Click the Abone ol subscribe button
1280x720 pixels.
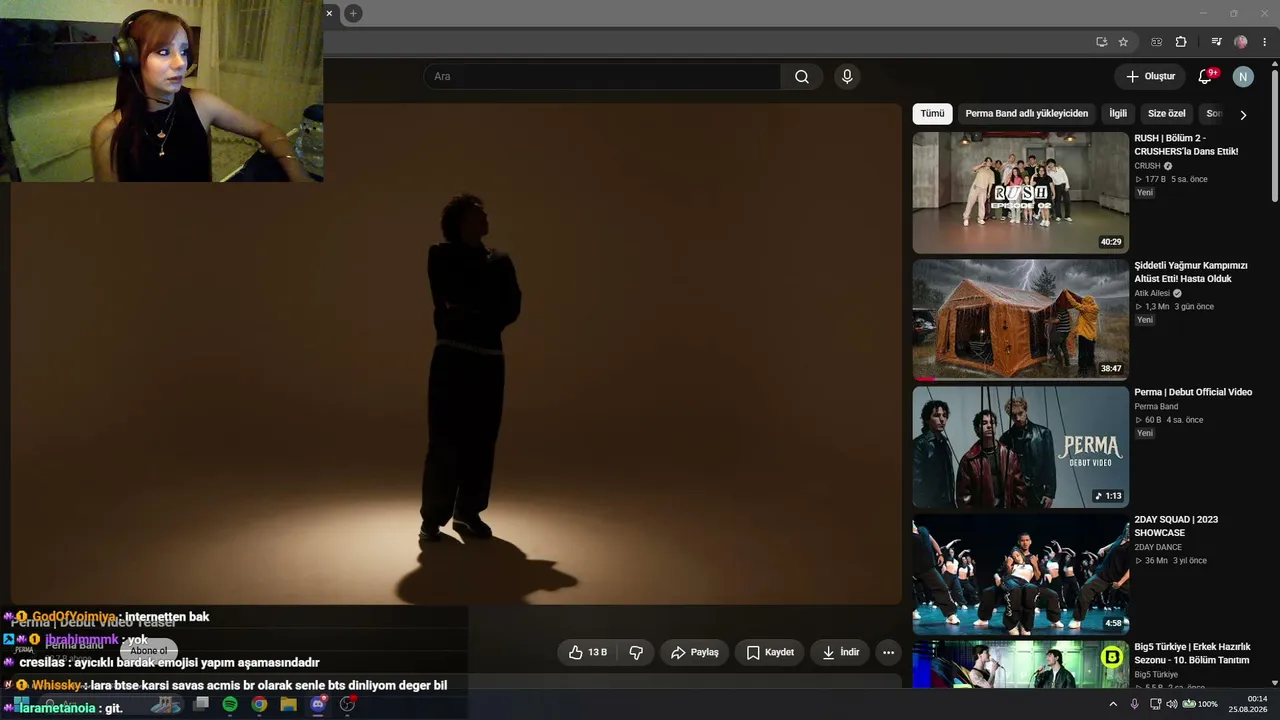pos(149,651)
